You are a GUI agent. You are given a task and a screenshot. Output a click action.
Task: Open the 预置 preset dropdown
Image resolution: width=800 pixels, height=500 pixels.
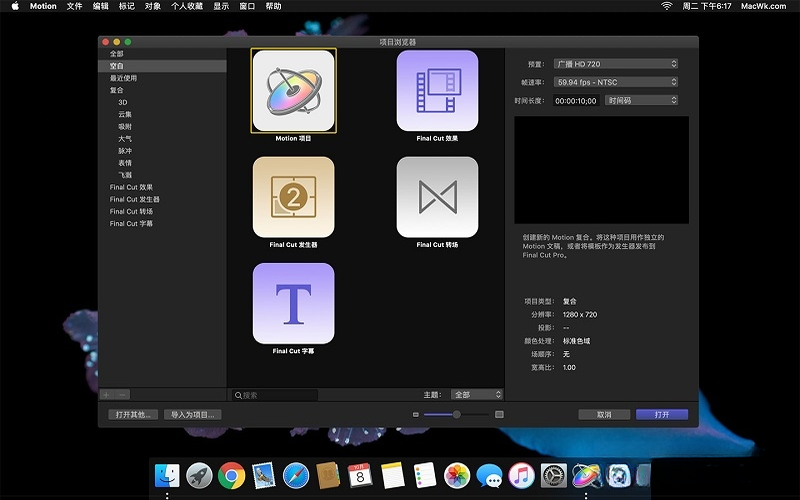tap(616, 64)
